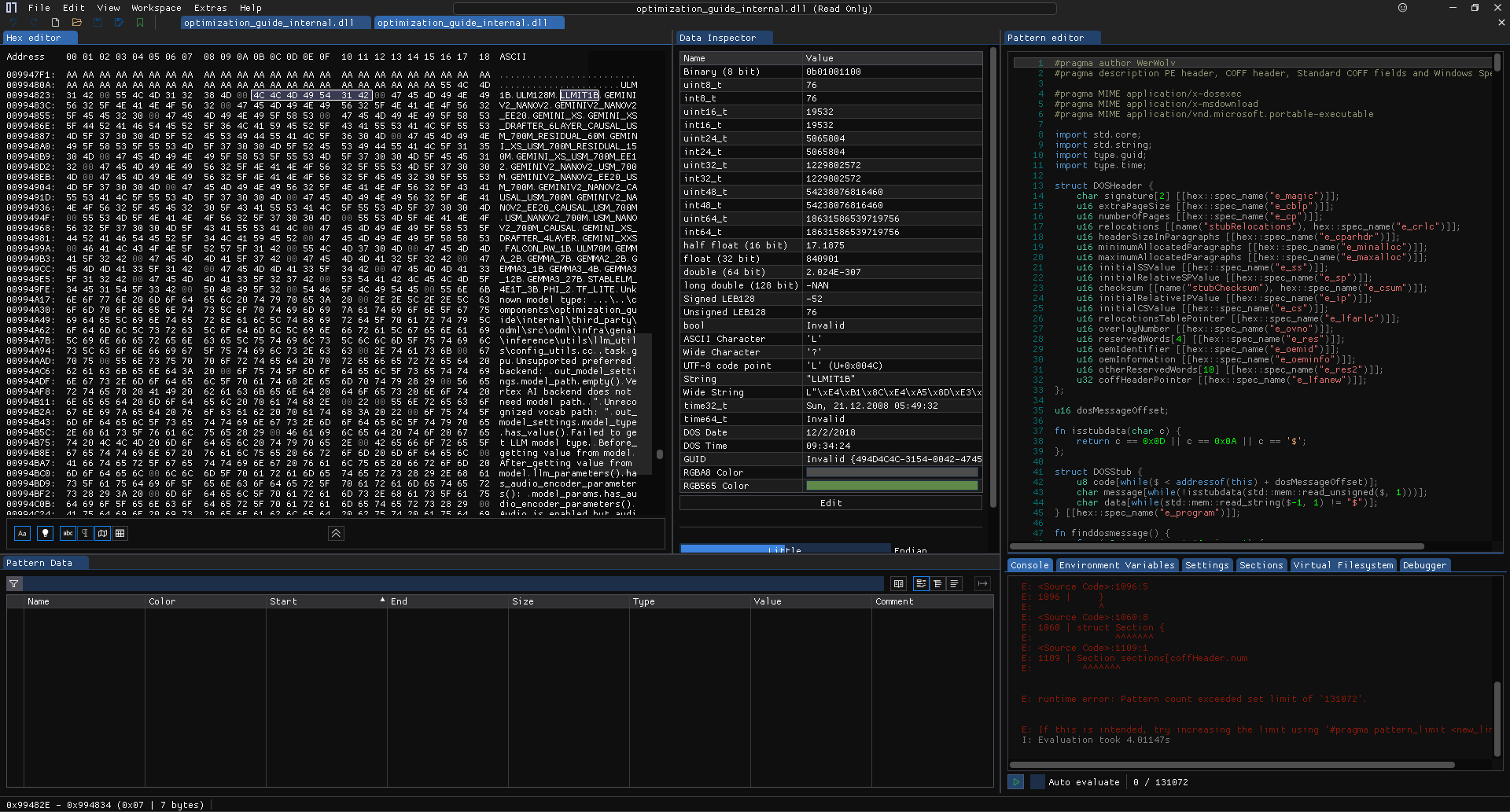
Task: Click the time32_t row in Data Inspector
Action: click(831, 406)
